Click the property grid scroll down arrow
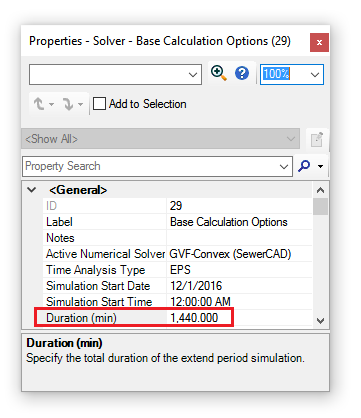 pyautogui.click(x=320, y=321)
